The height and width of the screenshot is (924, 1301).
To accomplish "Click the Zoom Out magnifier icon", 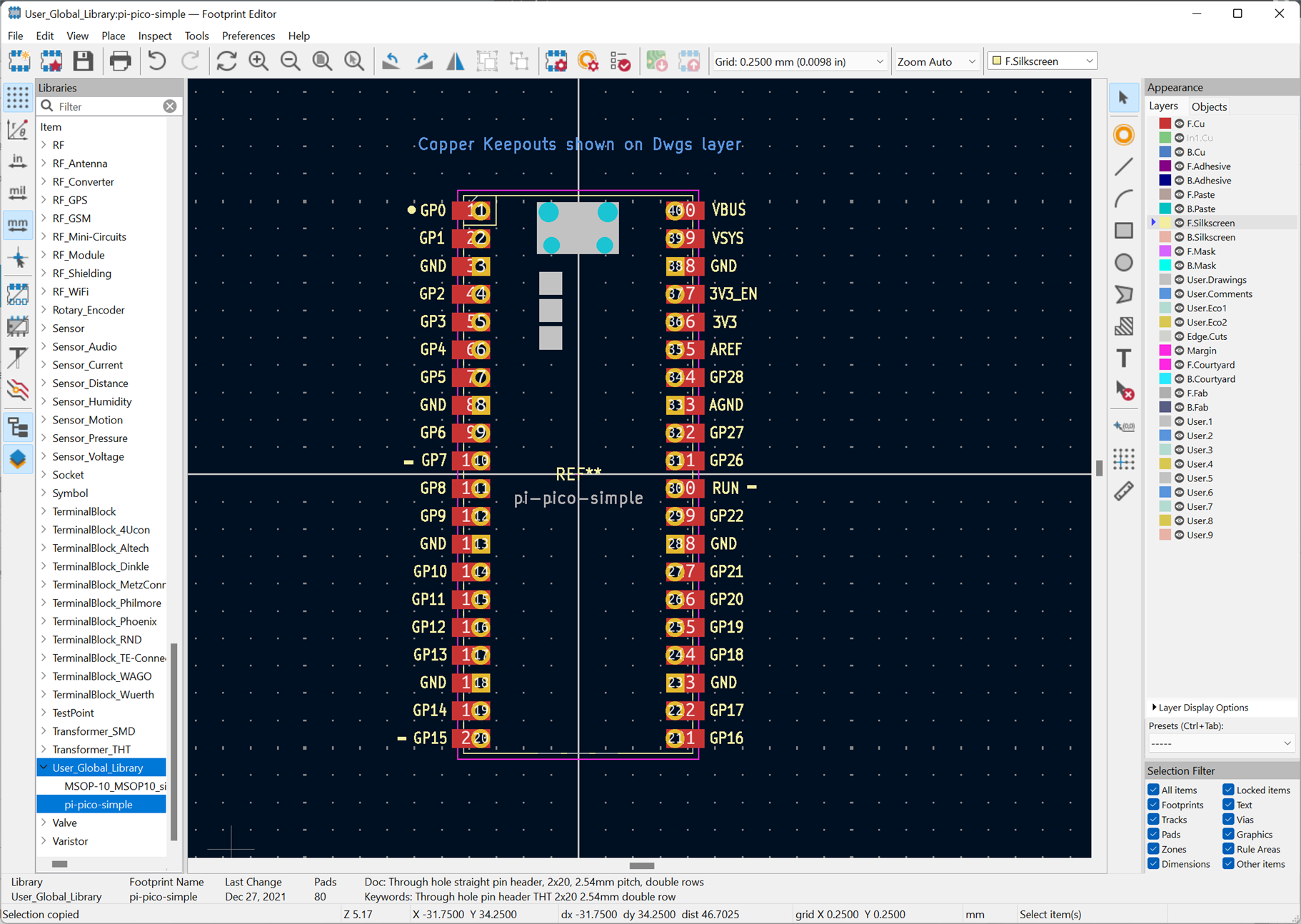I will click(x=291, y=61).
